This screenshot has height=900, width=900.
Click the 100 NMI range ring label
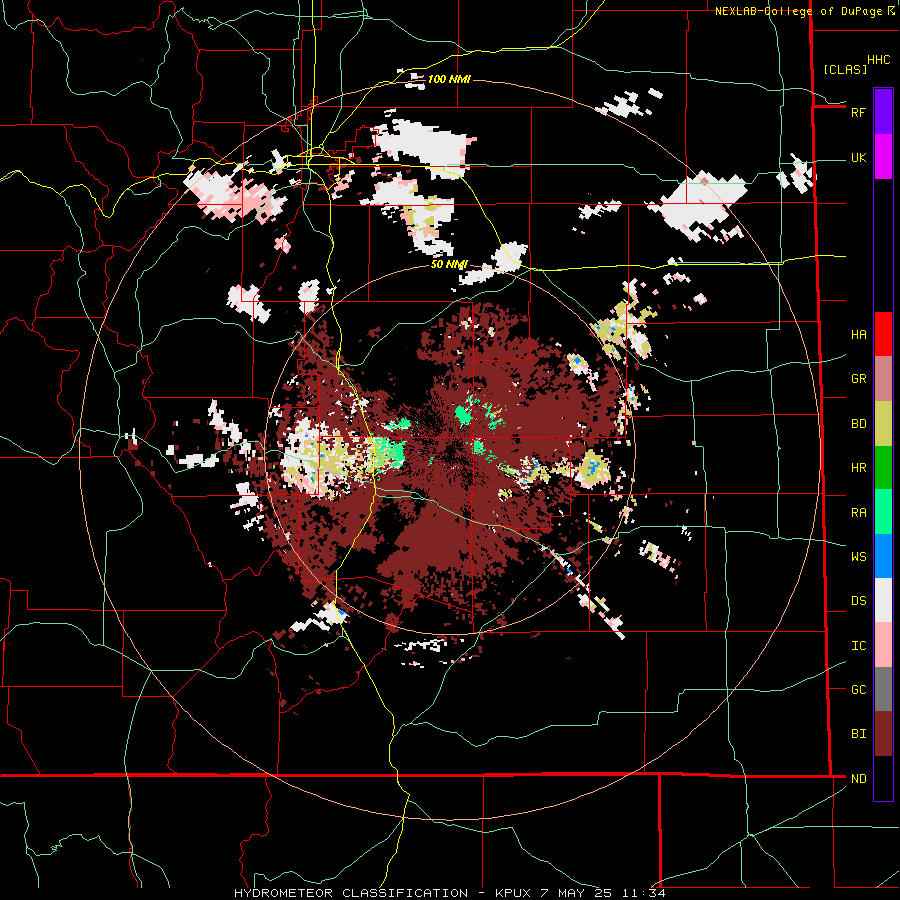pos(449,79)
